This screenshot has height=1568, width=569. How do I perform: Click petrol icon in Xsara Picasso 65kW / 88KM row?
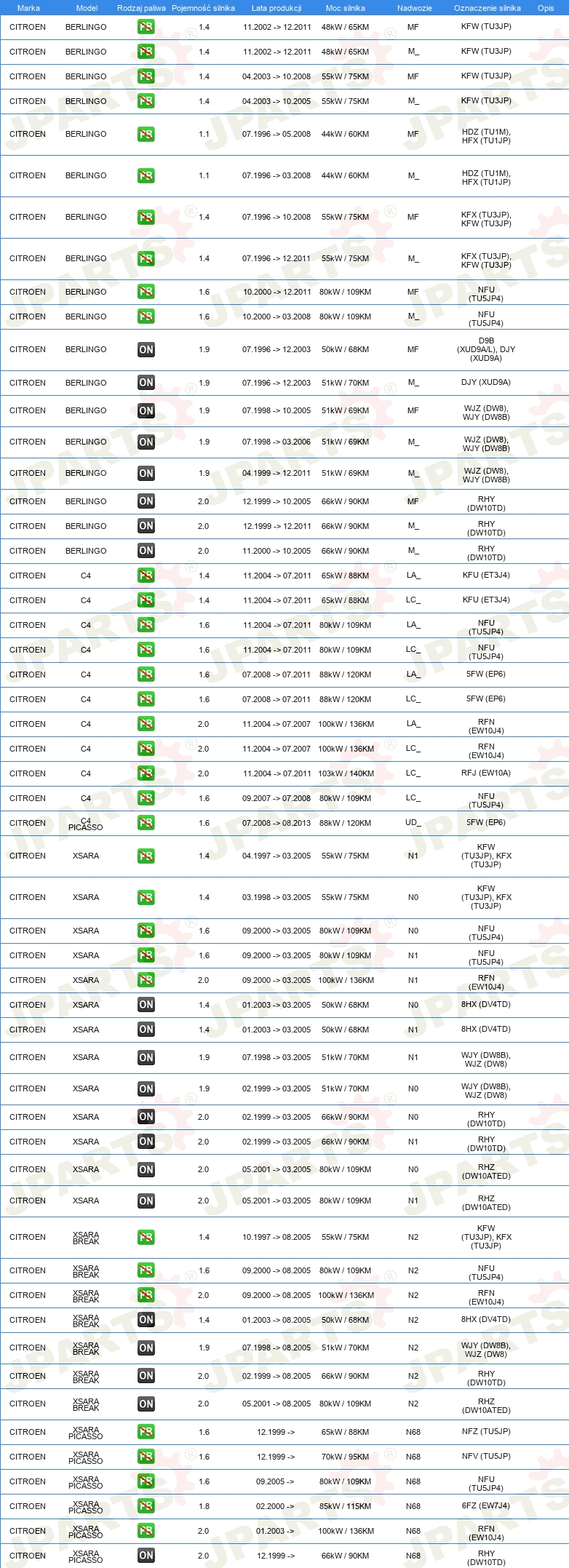(146, 1432)
